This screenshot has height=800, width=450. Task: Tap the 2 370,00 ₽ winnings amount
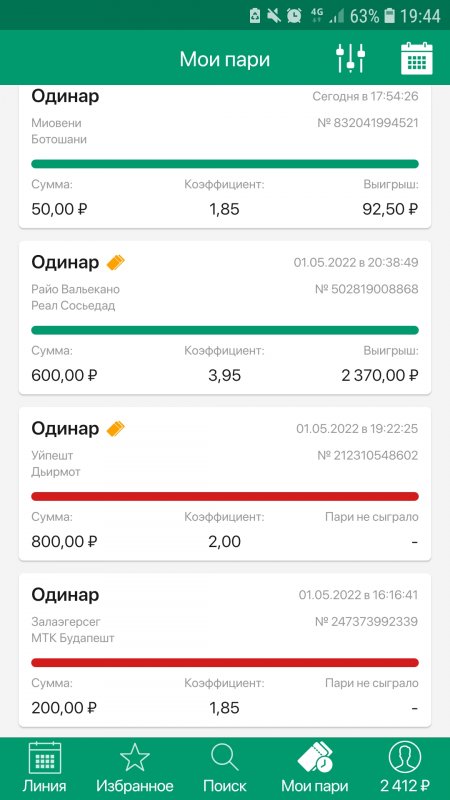pyautogui.click(x=380, y=376)
